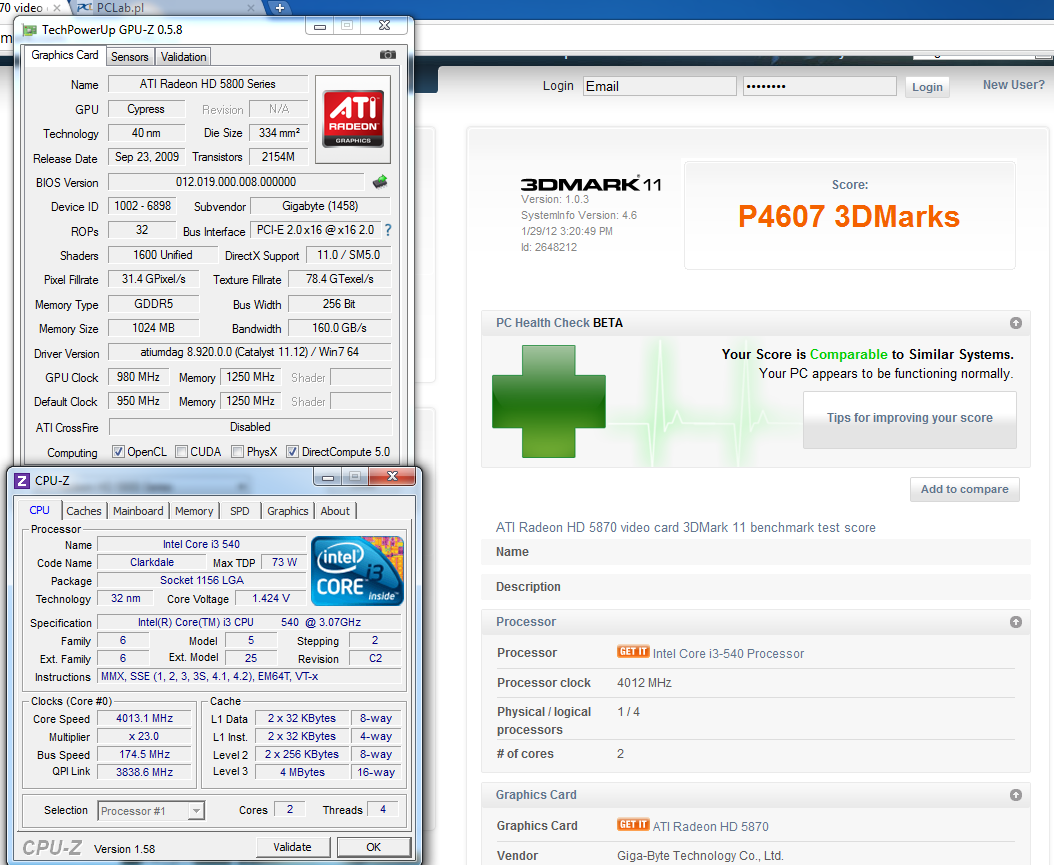Click the Instructions value in CPU-Z
Screen dimensions: 1054x865
249,676
